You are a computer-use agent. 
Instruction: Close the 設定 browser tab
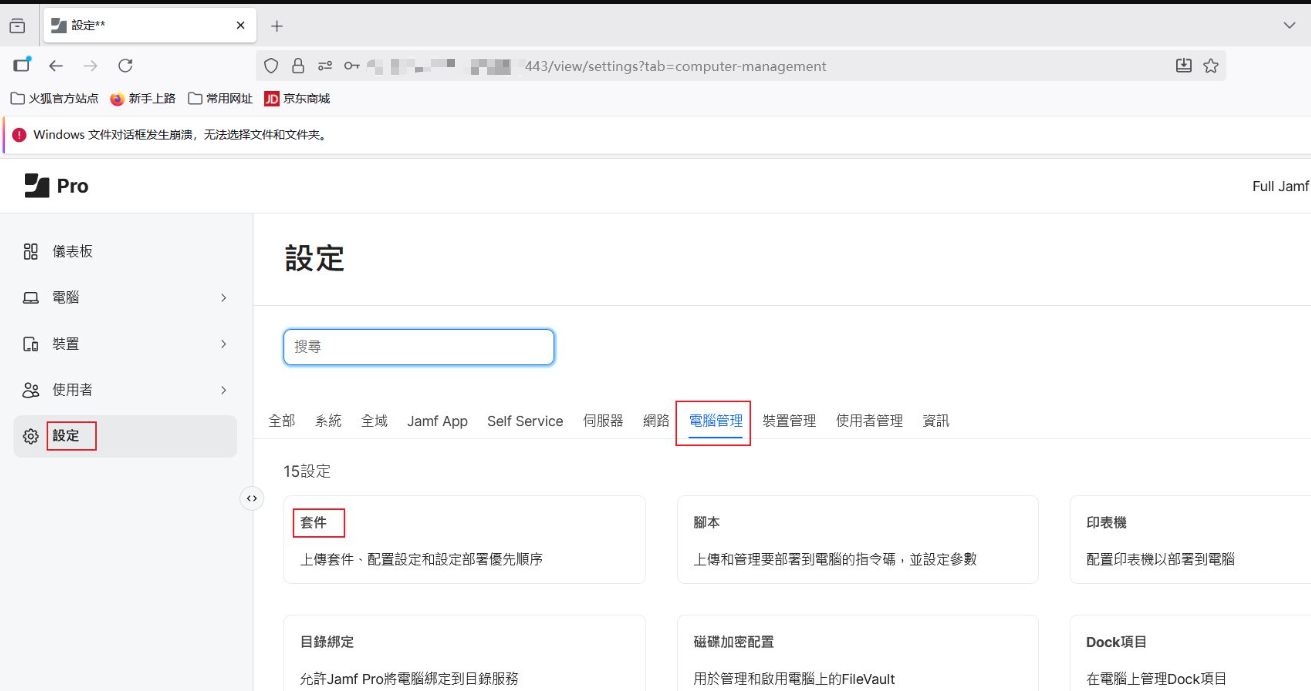pos(240,25)
